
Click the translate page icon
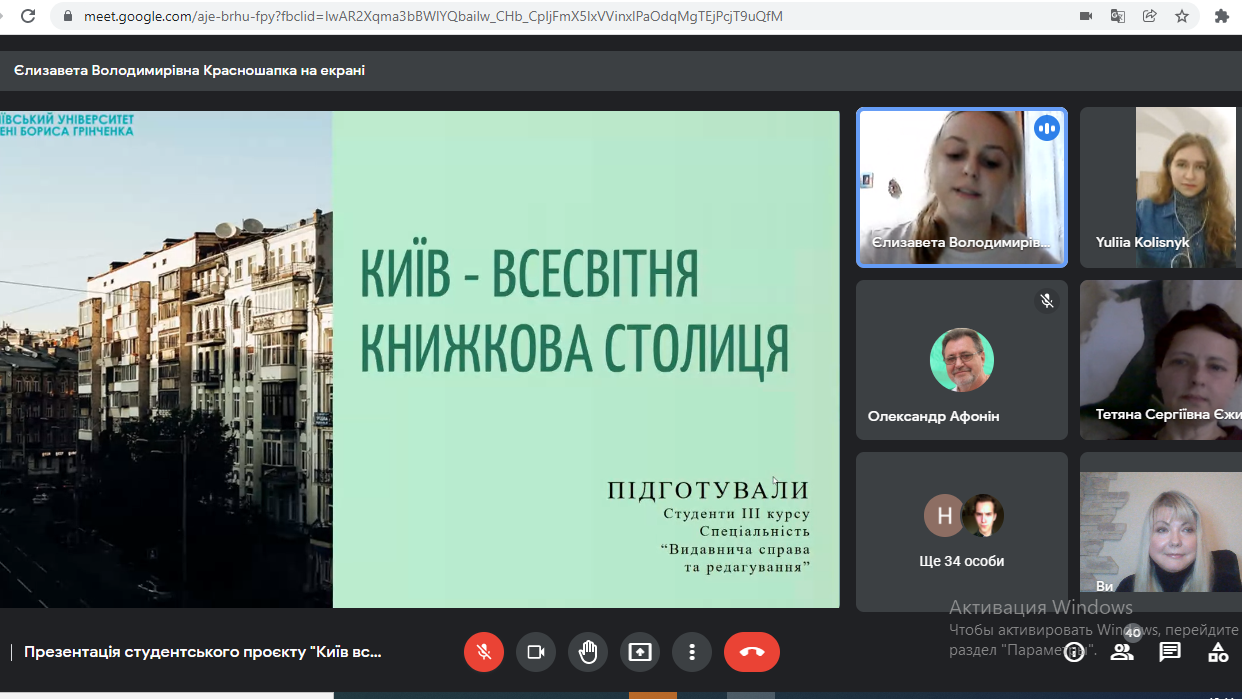1118,16
